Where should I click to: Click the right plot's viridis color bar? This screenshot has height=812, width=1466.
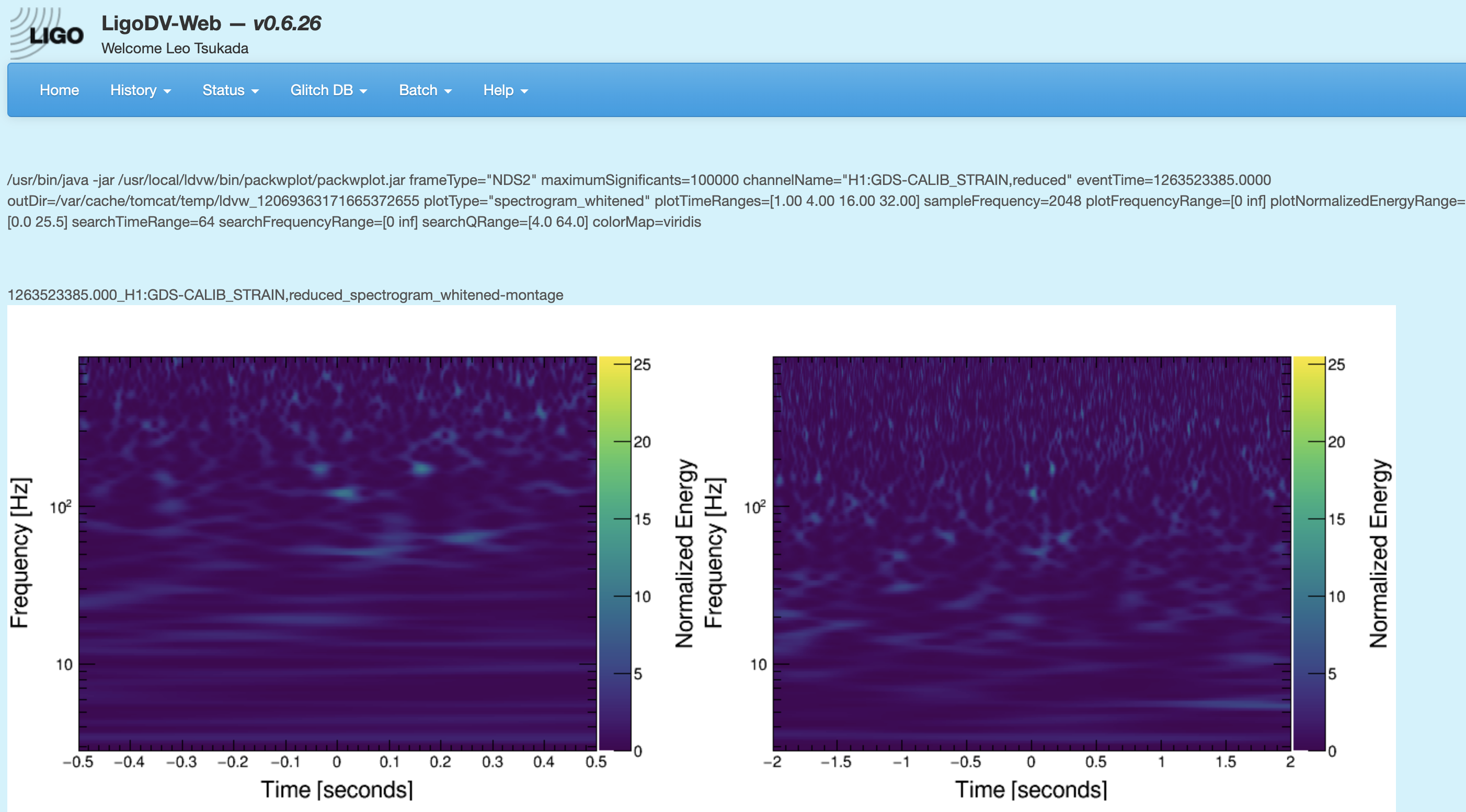tap(1309, 553)
